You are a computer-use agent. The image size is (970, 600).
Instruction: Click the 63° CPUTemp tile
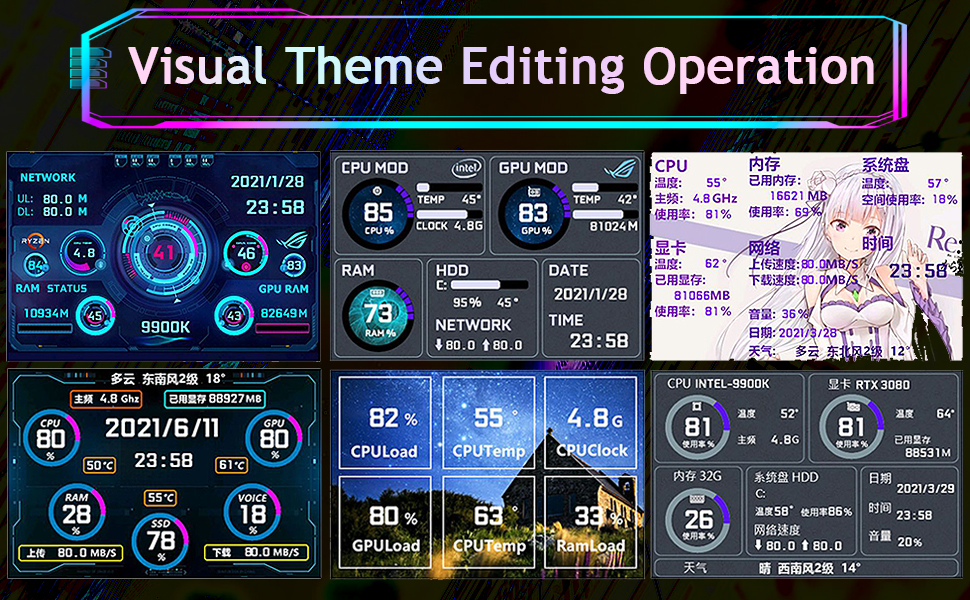pos(488,522)
